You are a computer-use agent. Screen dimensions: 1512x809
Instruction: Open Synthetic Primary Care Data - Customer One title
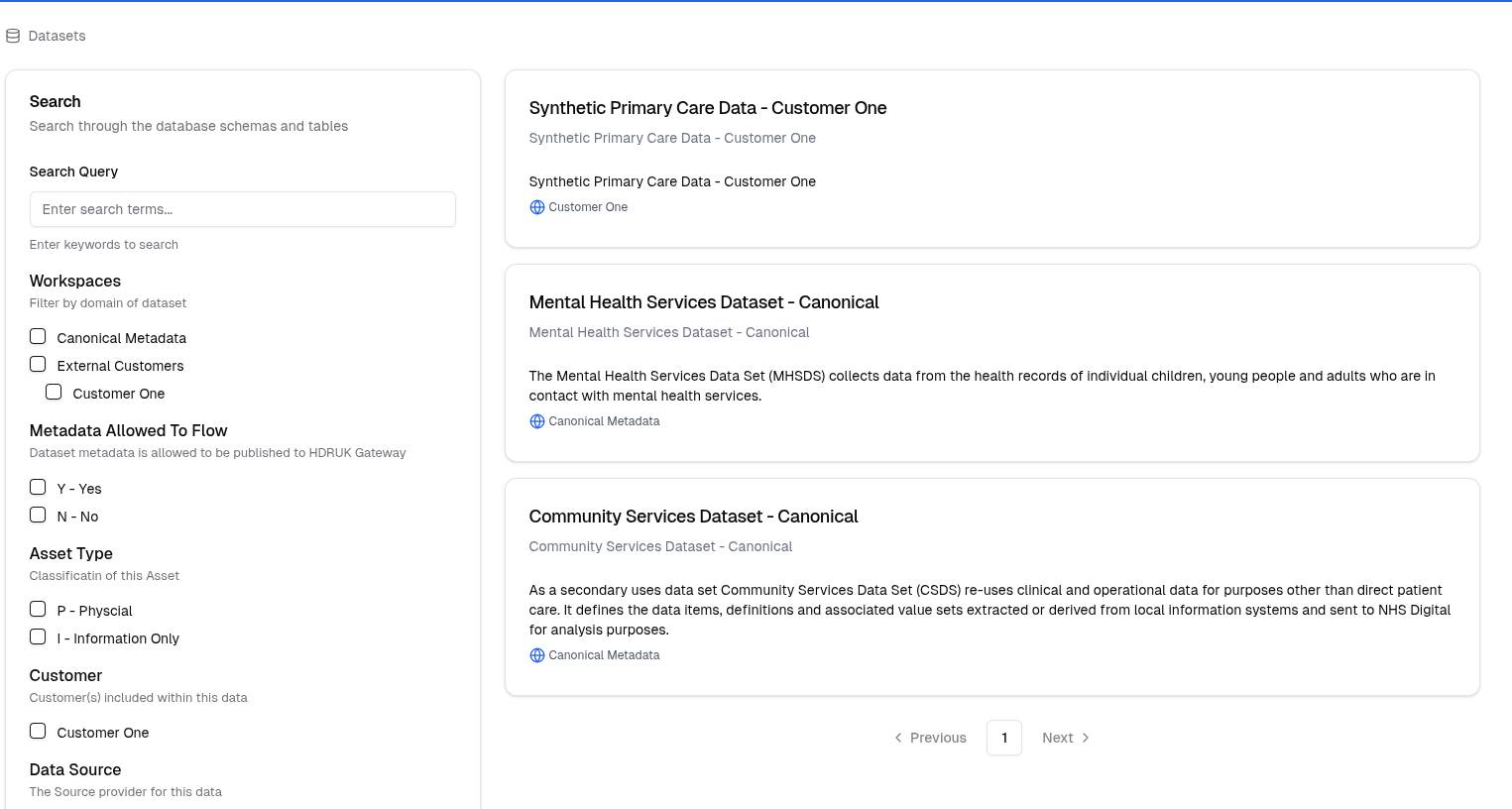(707, 108)
